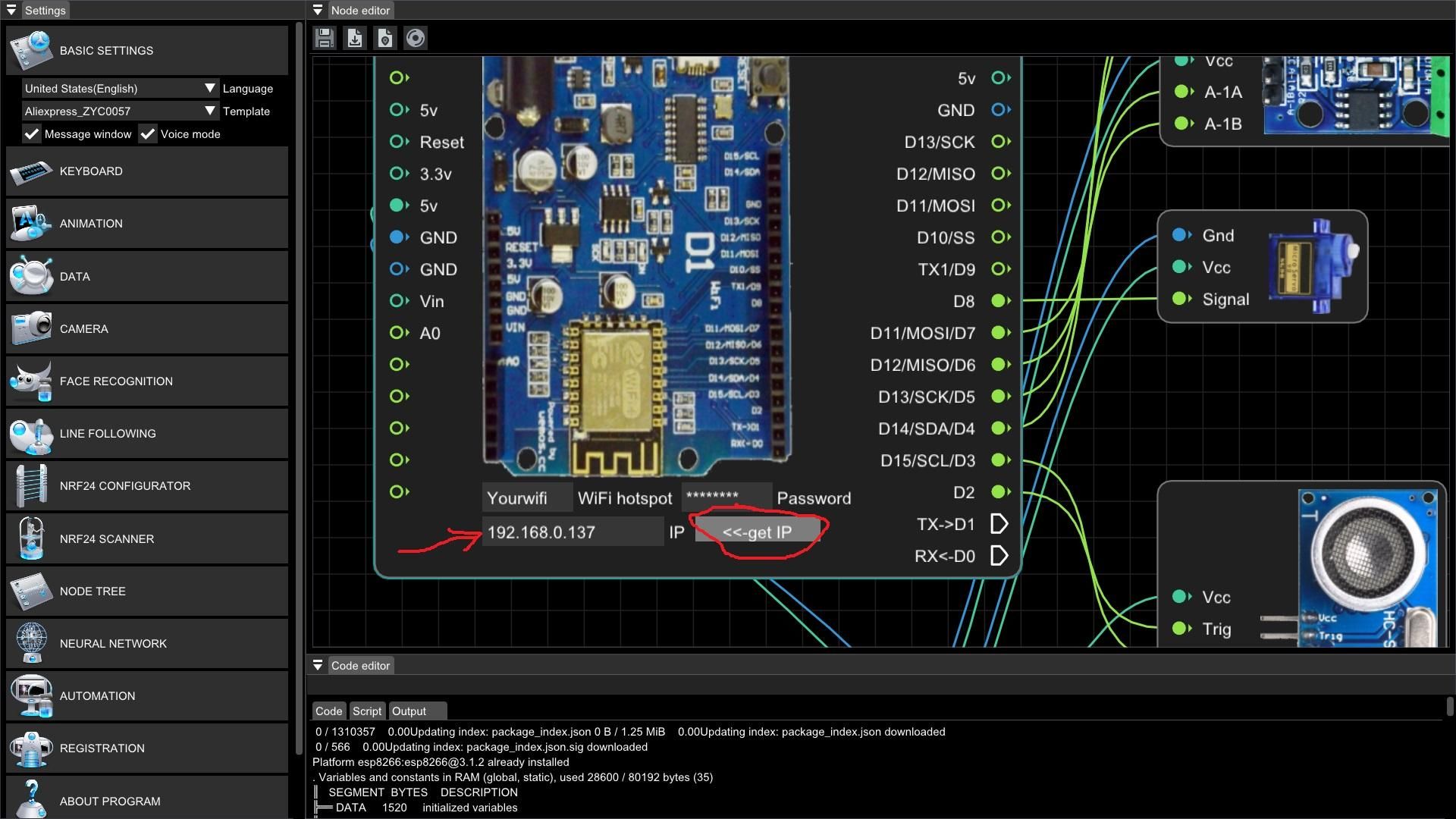Click the RX<-D0 port connector
The width and height of the screenshot is (1456, 819).
pyautogui.click(x=999, y=556)
